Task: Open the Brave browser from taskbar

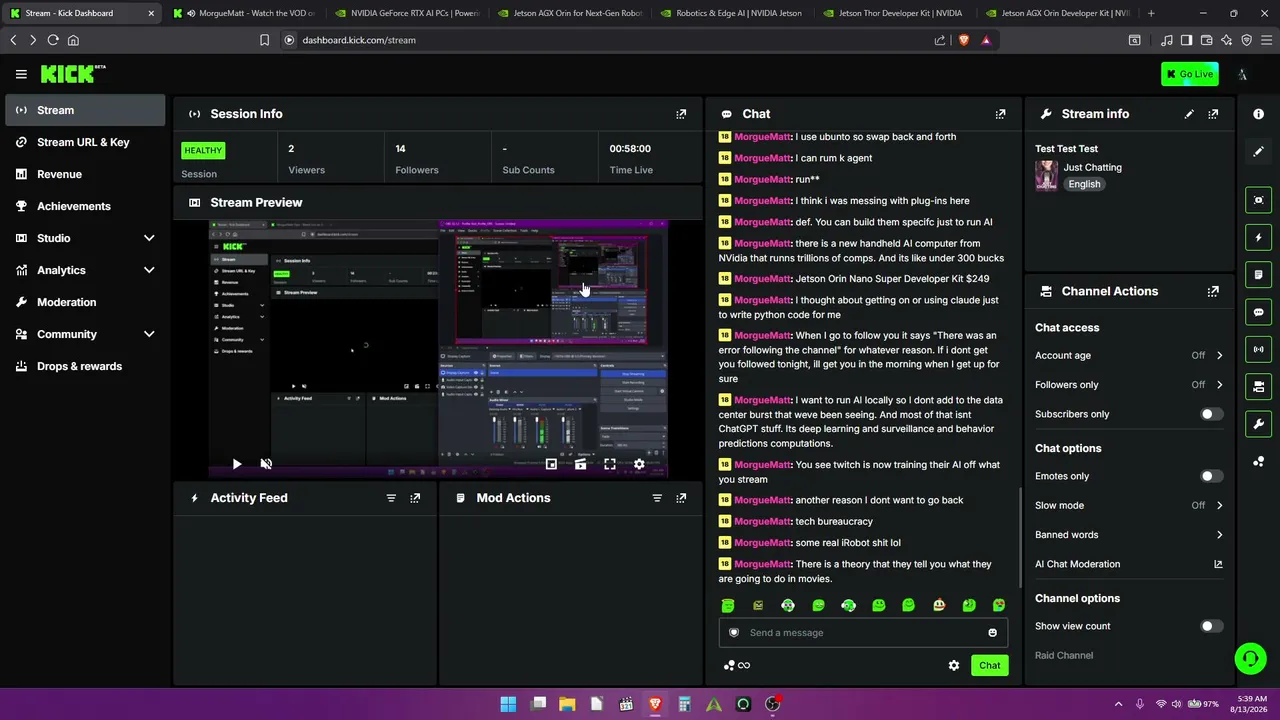Action: pyautogui.click(x=655, y=704)
